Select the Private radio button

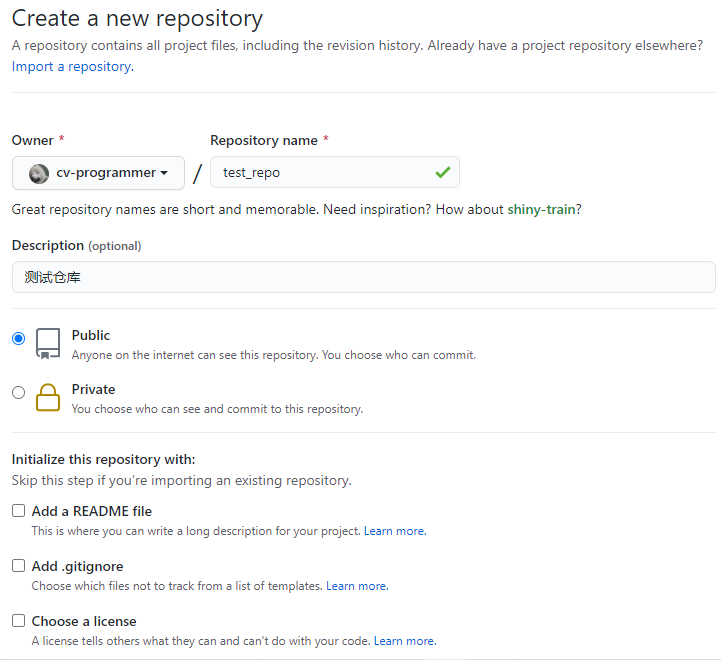(18, 393)
